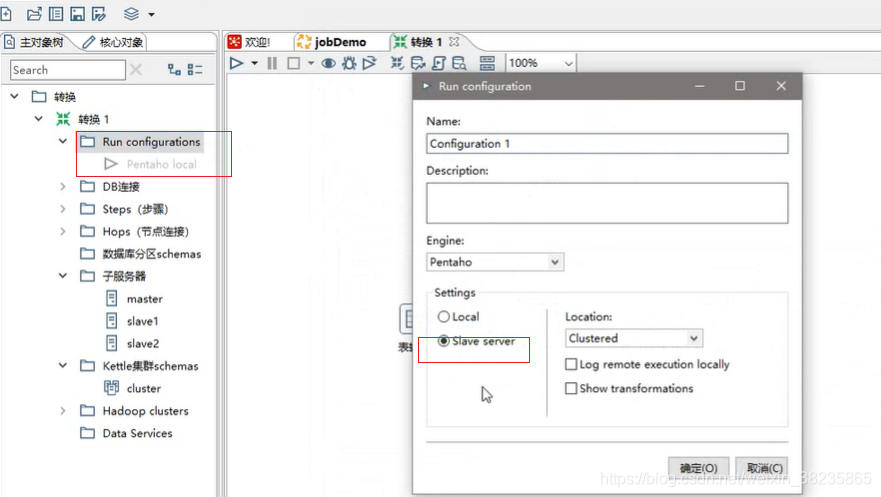881x497 pixels.
Task: Expand the Hadoop clusters folder
Action: click(x=62, y=411)
